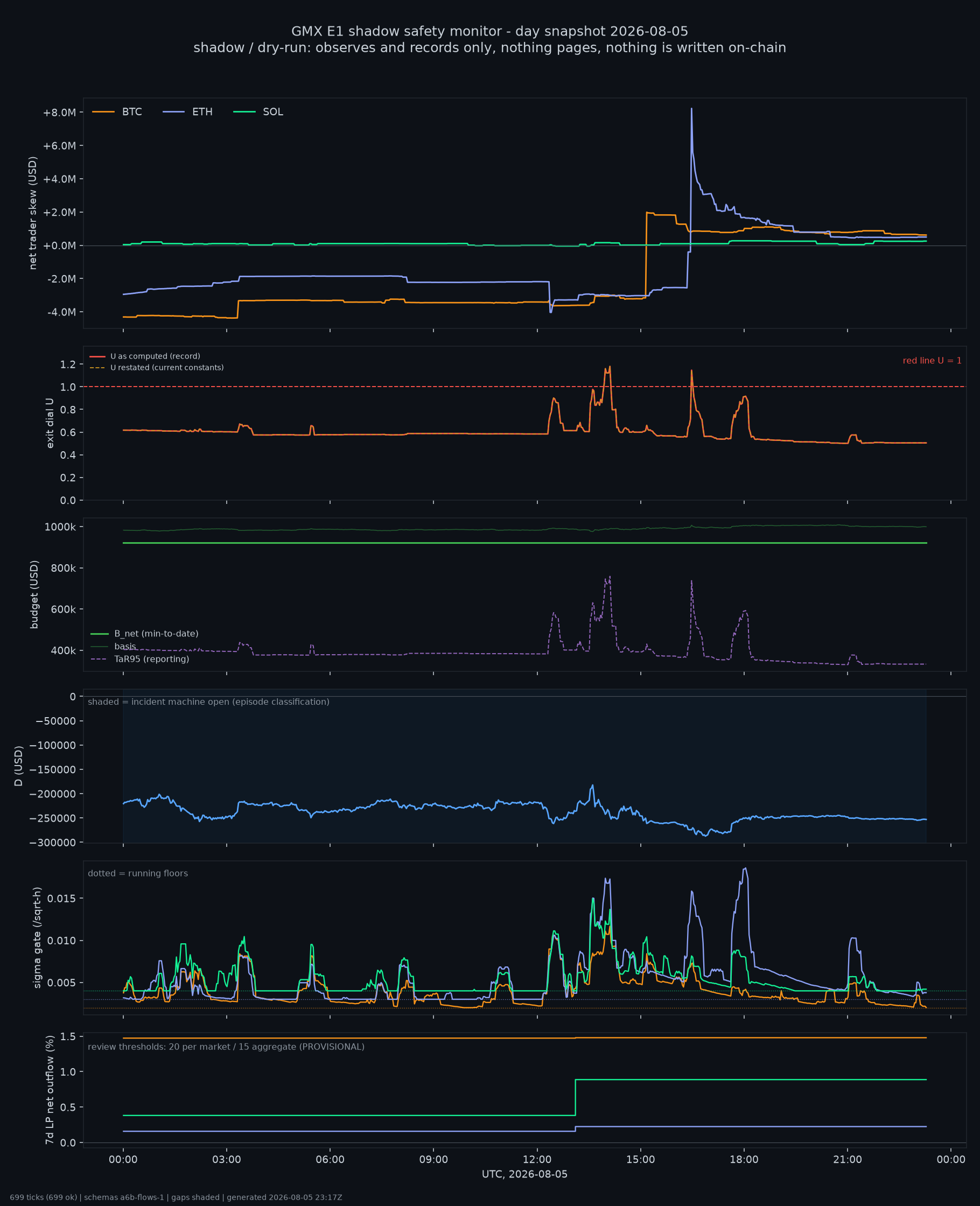
Task: Click the 1.2 tick on exit dial axis
Action: 68,364
